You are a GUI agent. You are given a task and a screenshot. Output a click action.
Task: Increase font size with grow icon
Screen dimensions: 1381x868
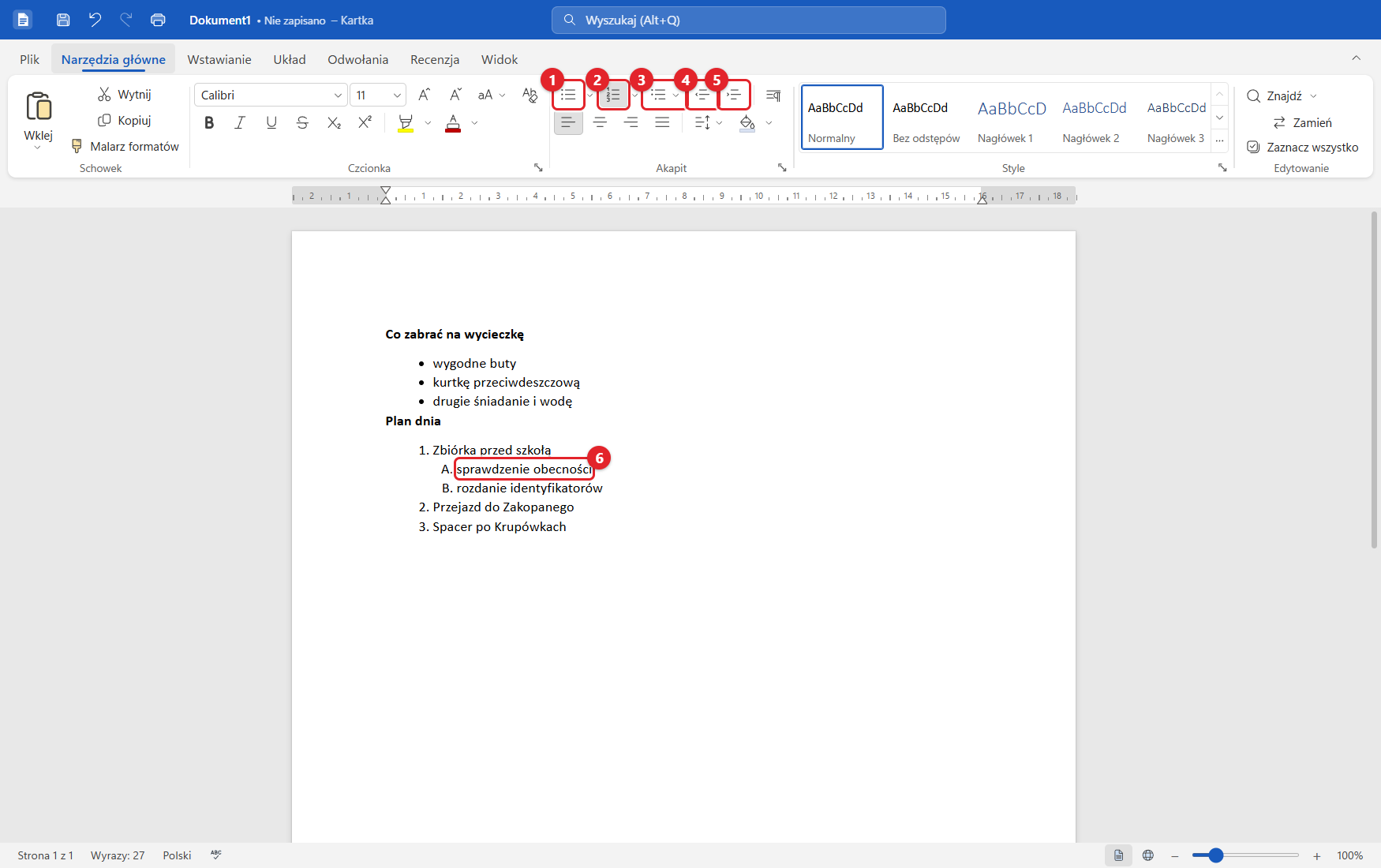pyautogui.click(x=424, y=95)
